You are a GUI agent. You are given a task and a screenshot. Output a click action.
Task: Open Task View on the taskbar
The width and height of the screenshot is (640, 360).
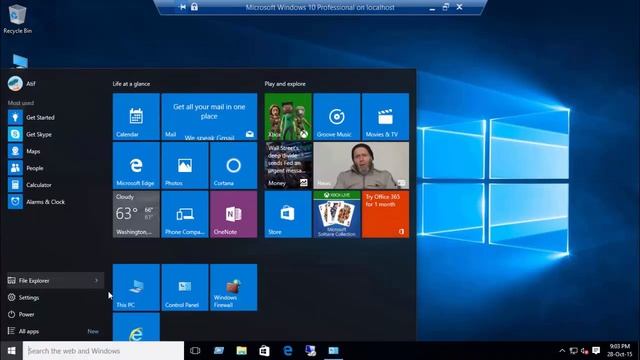point(195,351)
